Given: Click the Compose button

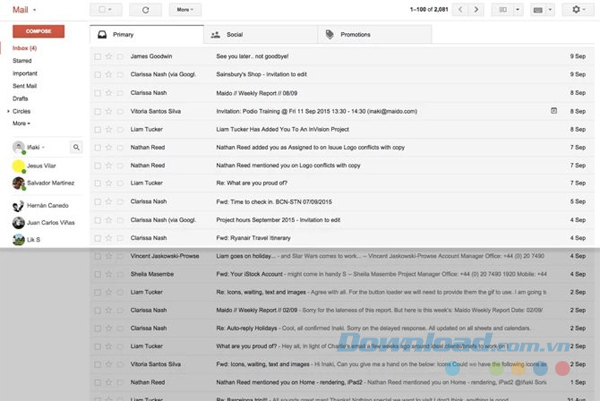Looking at the screenshot, I should click(x=37, y=31).
